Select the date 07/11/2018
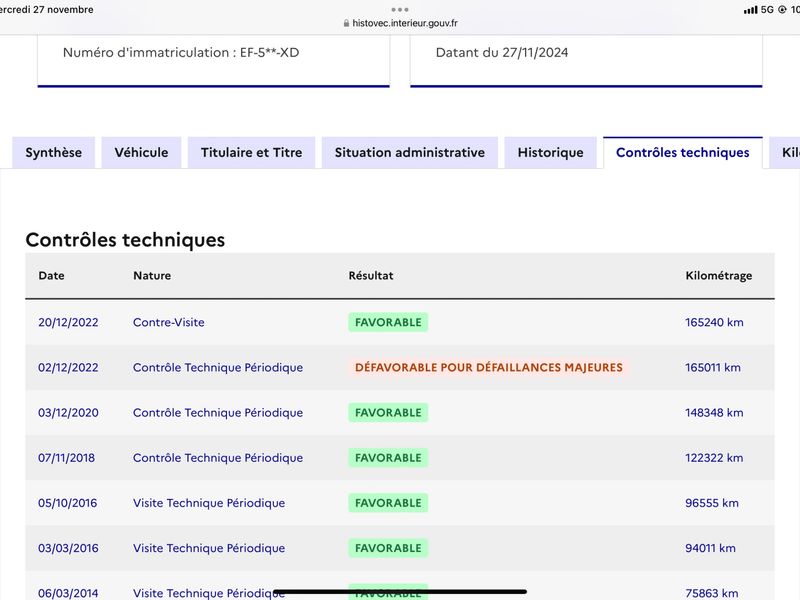 [x=66, y=458]
